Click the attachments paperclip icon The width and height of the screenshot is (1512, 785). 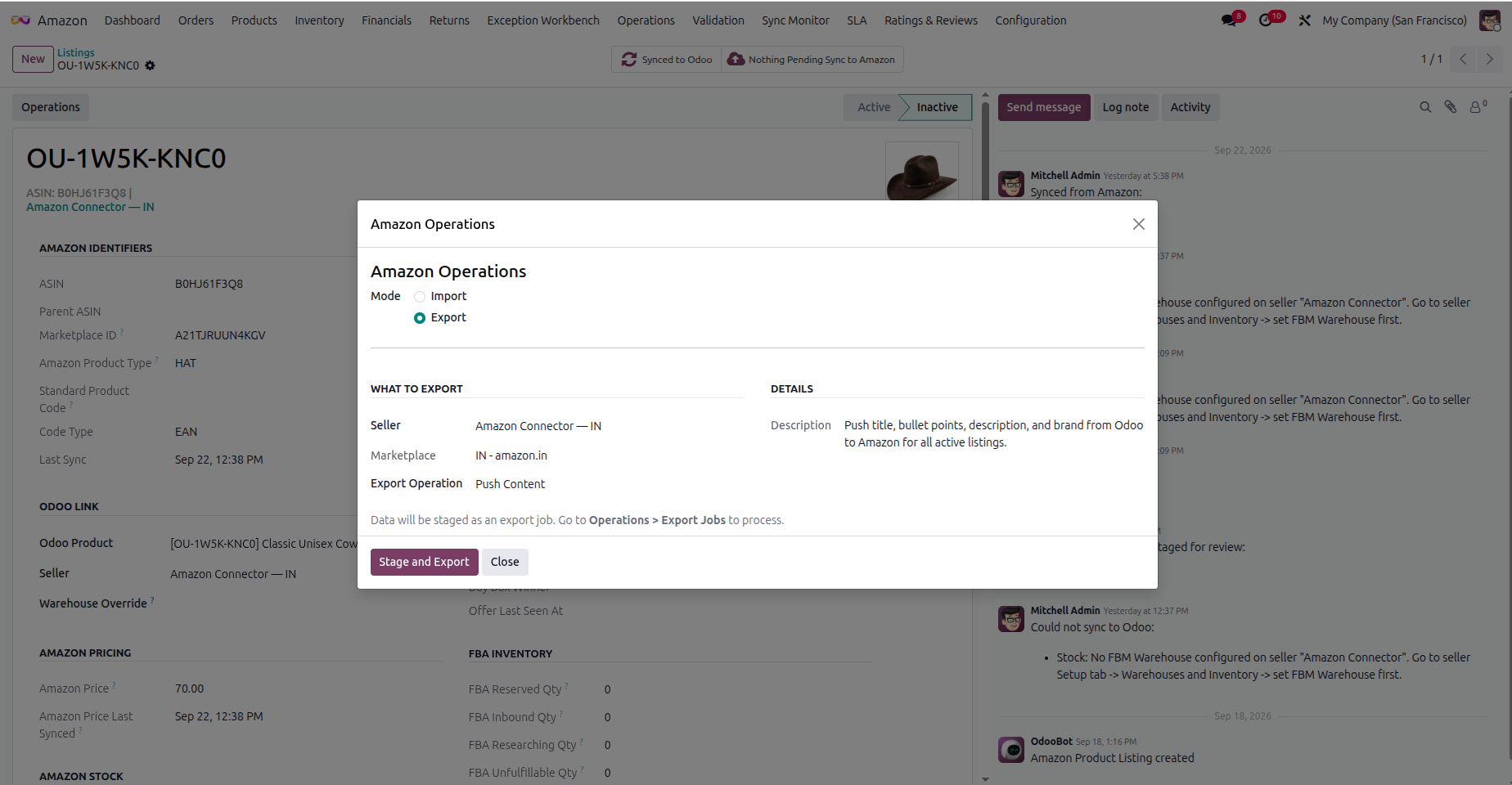[x=1451, y=107]
